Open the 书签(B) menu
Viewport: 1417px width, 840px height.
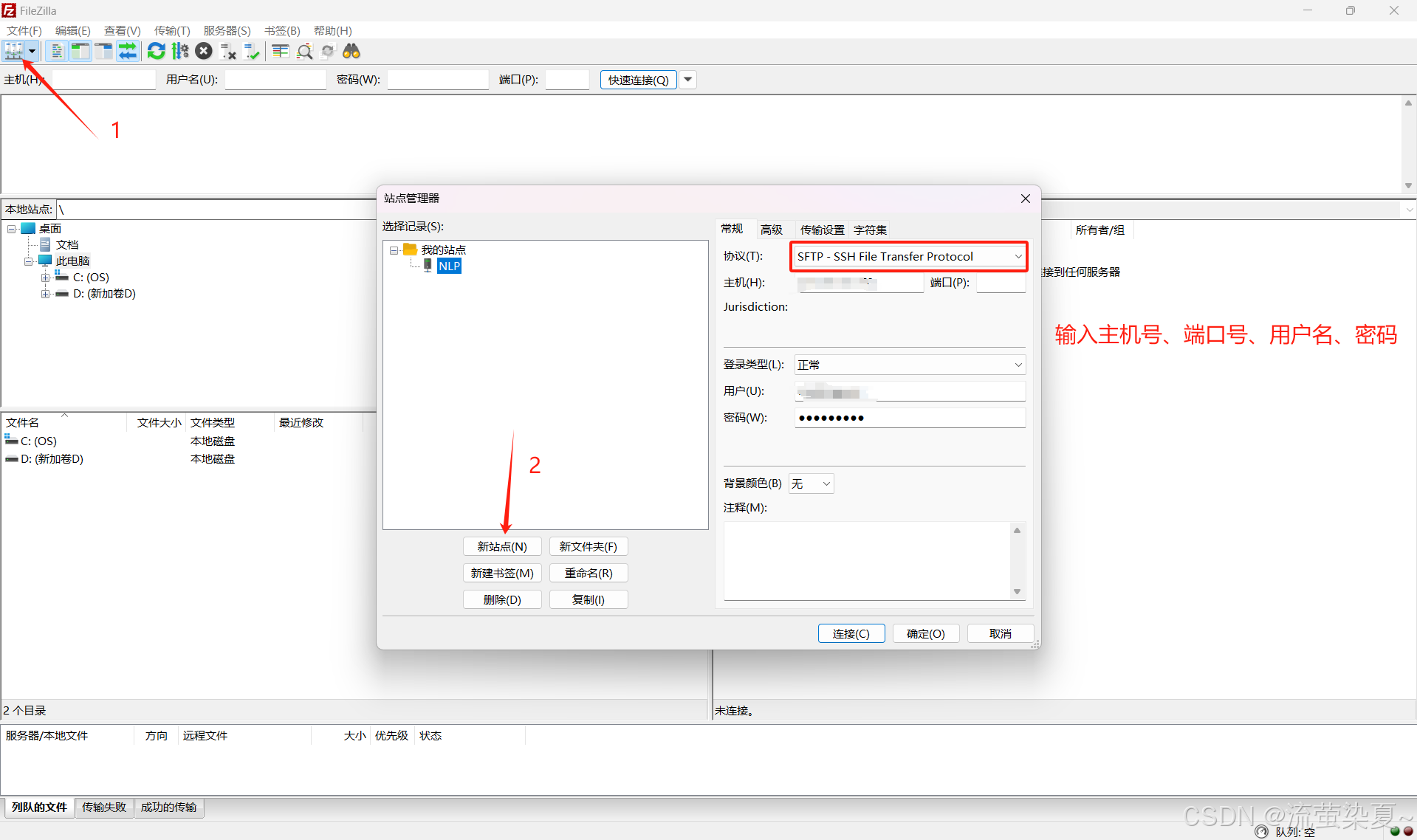(282, 30)
